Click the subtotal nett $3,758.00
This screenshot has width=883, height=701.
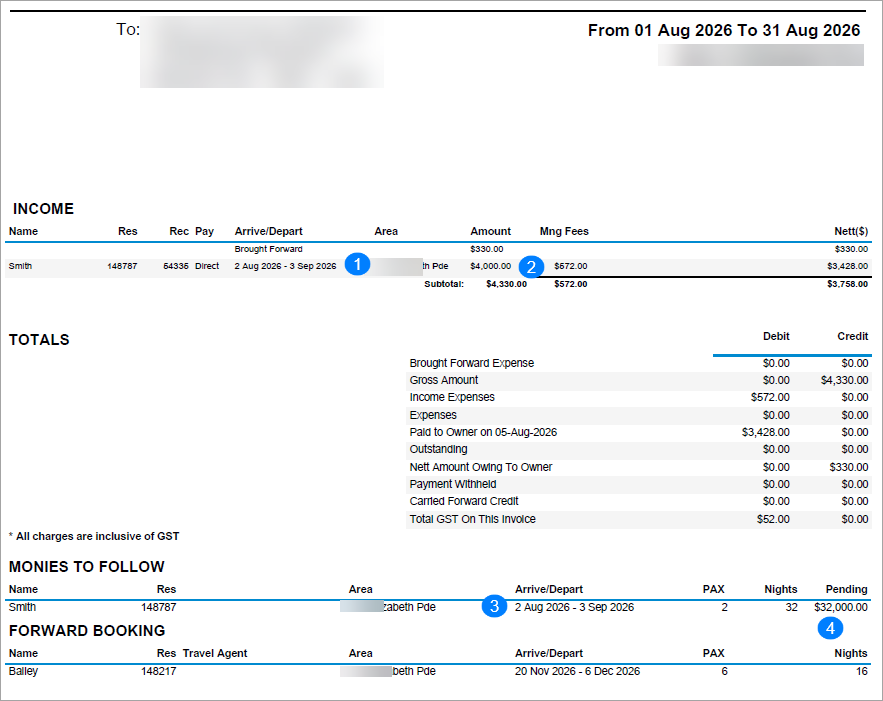(x=848, y=284)
